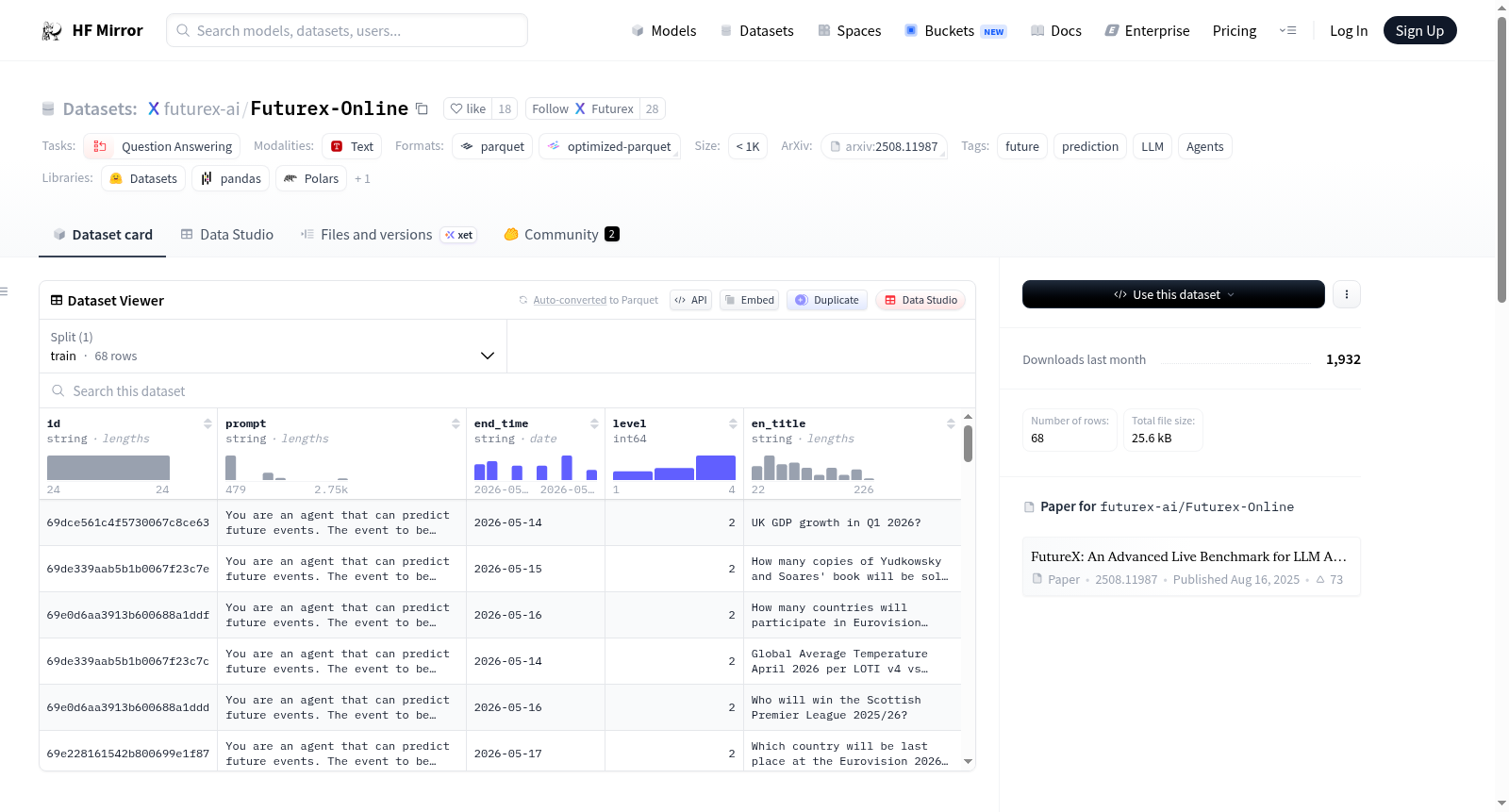Click the level column histogram
The image size is (1509, 812).
673,468
